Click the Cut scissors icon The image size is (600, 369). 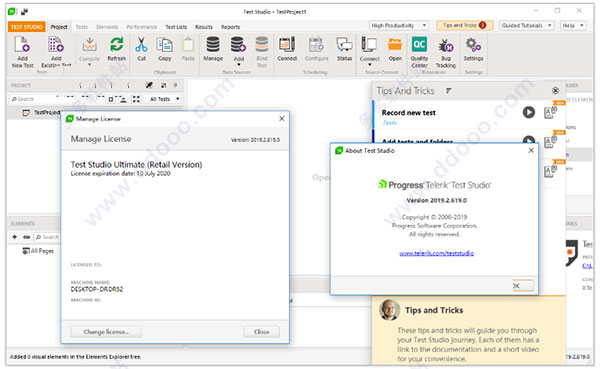(x=141, y=45)
